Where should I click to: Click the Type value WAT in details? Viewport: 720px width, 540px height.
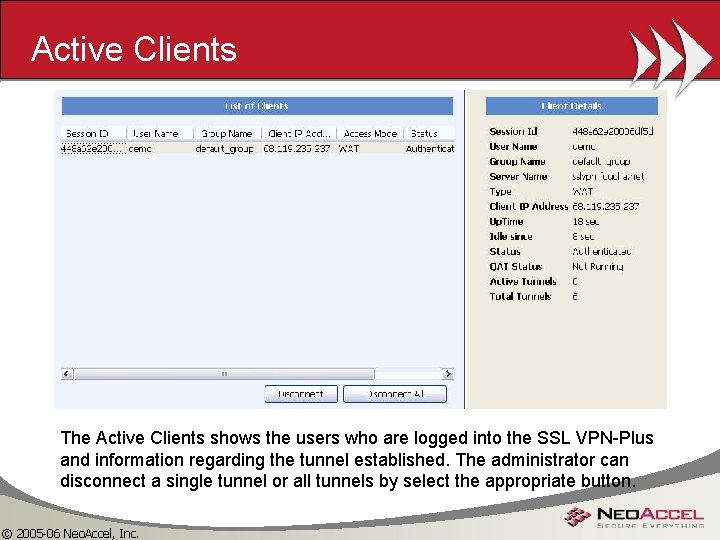[x=583, y=192]
